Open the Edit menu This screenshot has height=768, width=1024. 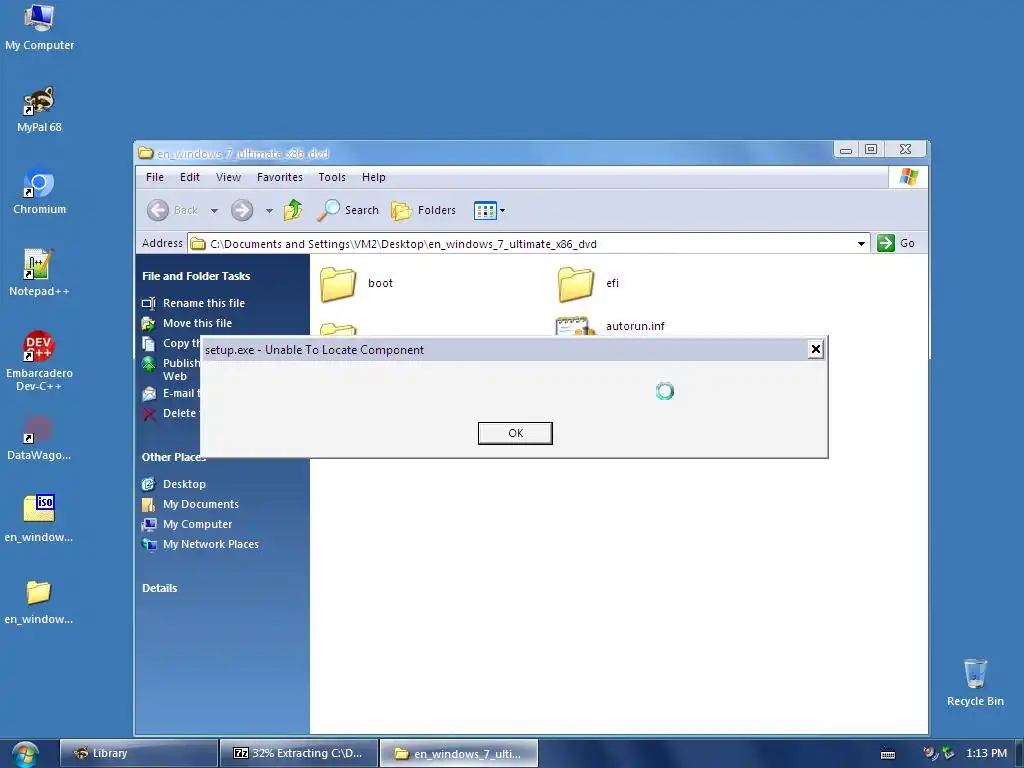[190, 177]
